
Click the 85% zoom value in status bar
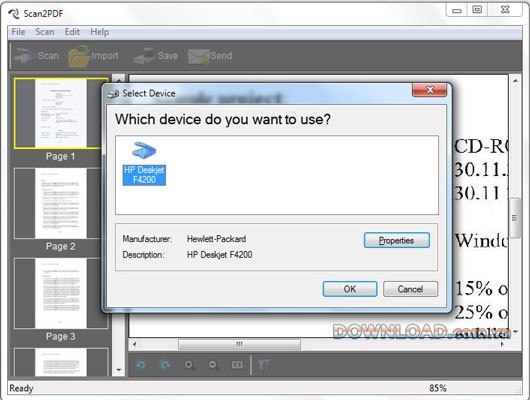(438, 388)
